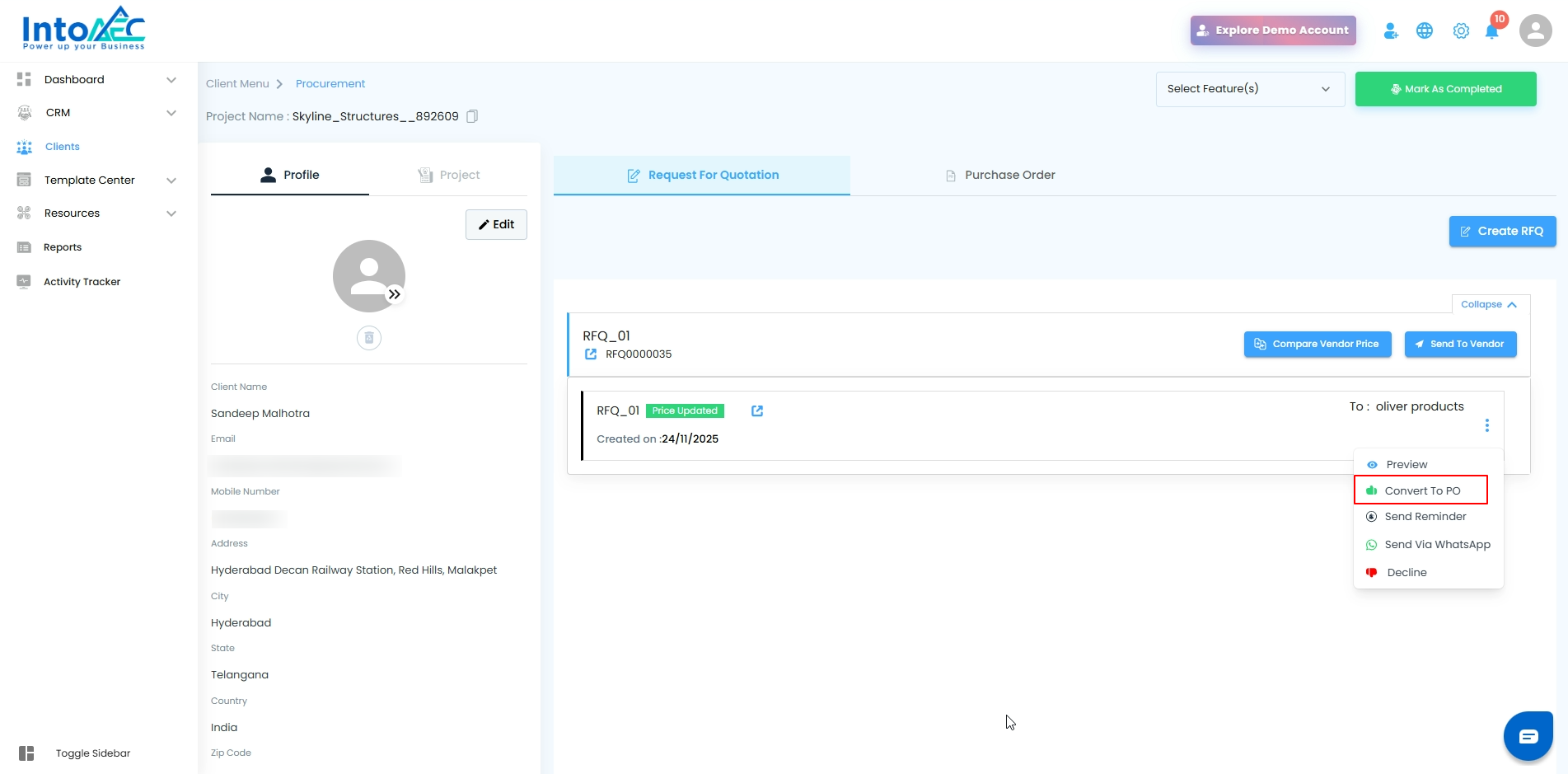
Task: Select Convert To PO from menu
Action: point(1421,490)
